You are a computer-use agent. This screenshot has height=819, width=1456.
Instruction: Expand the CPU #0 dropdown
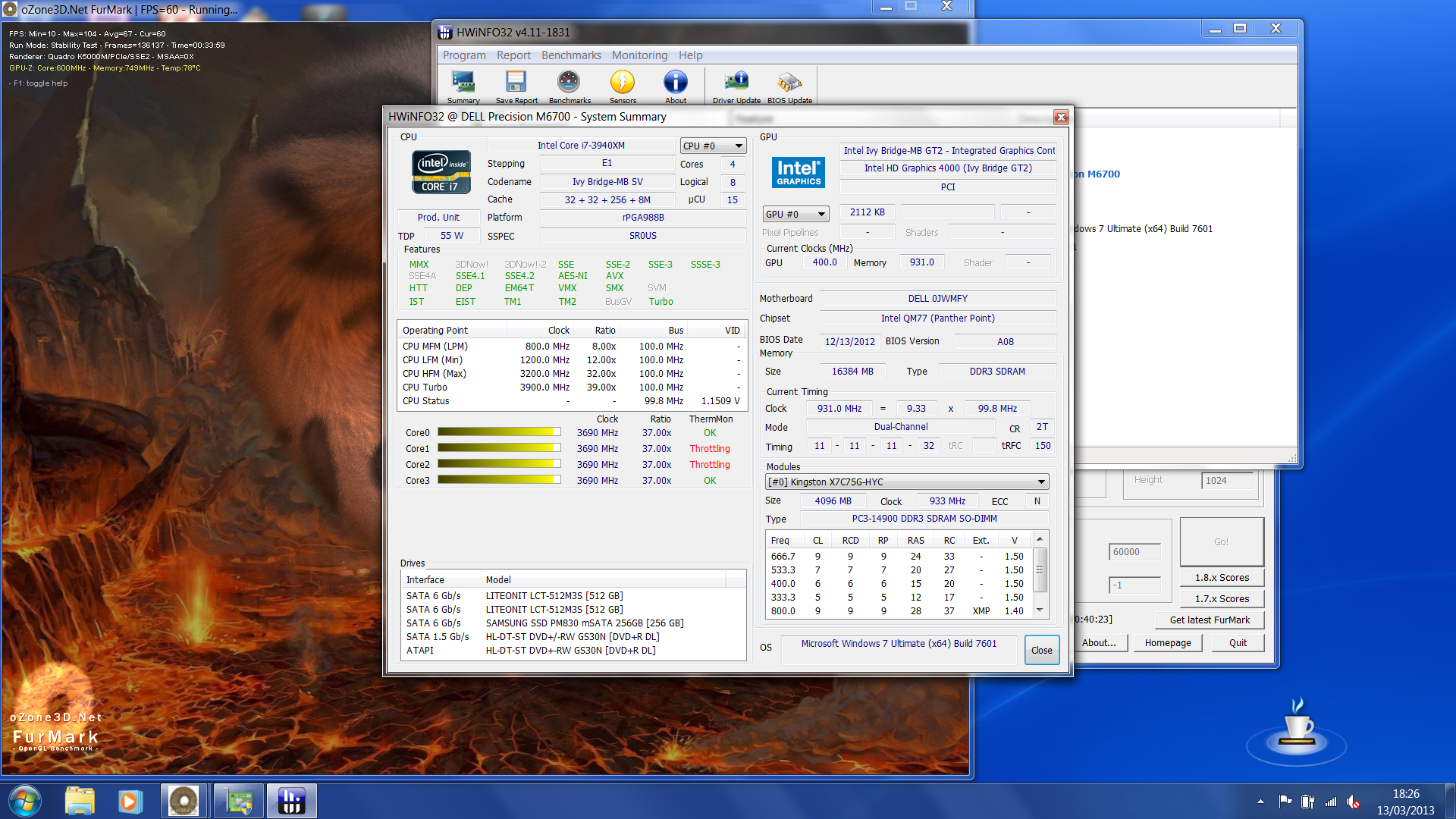point(713,146)
